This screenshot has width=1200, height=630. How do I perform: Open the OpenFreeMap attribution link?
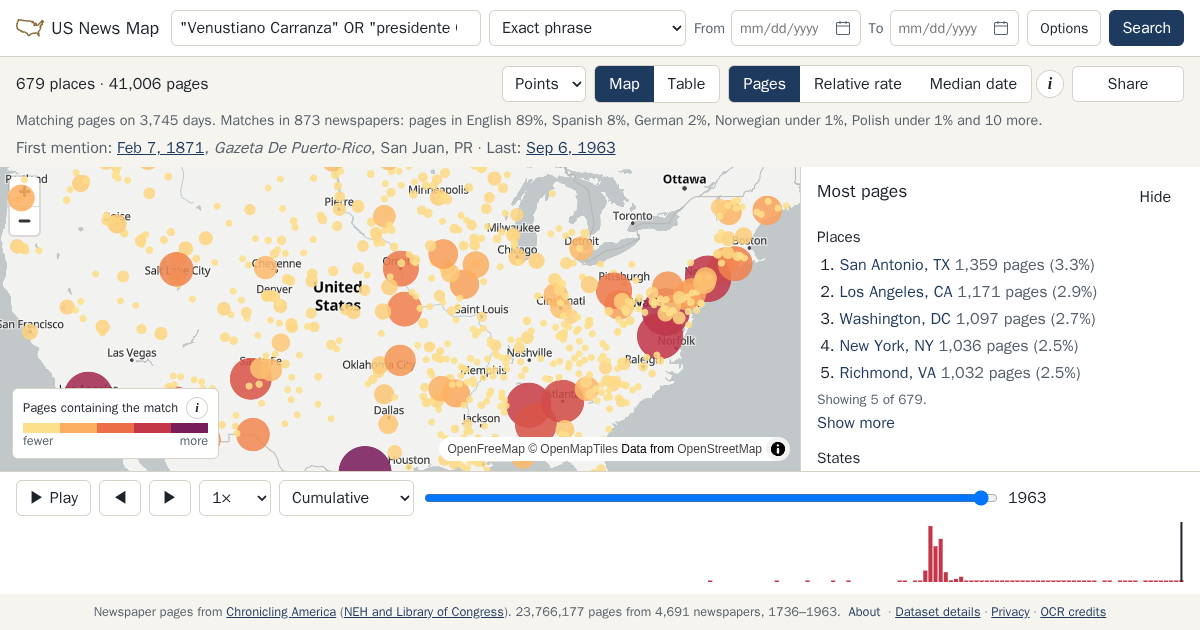[x=486, y=449]
